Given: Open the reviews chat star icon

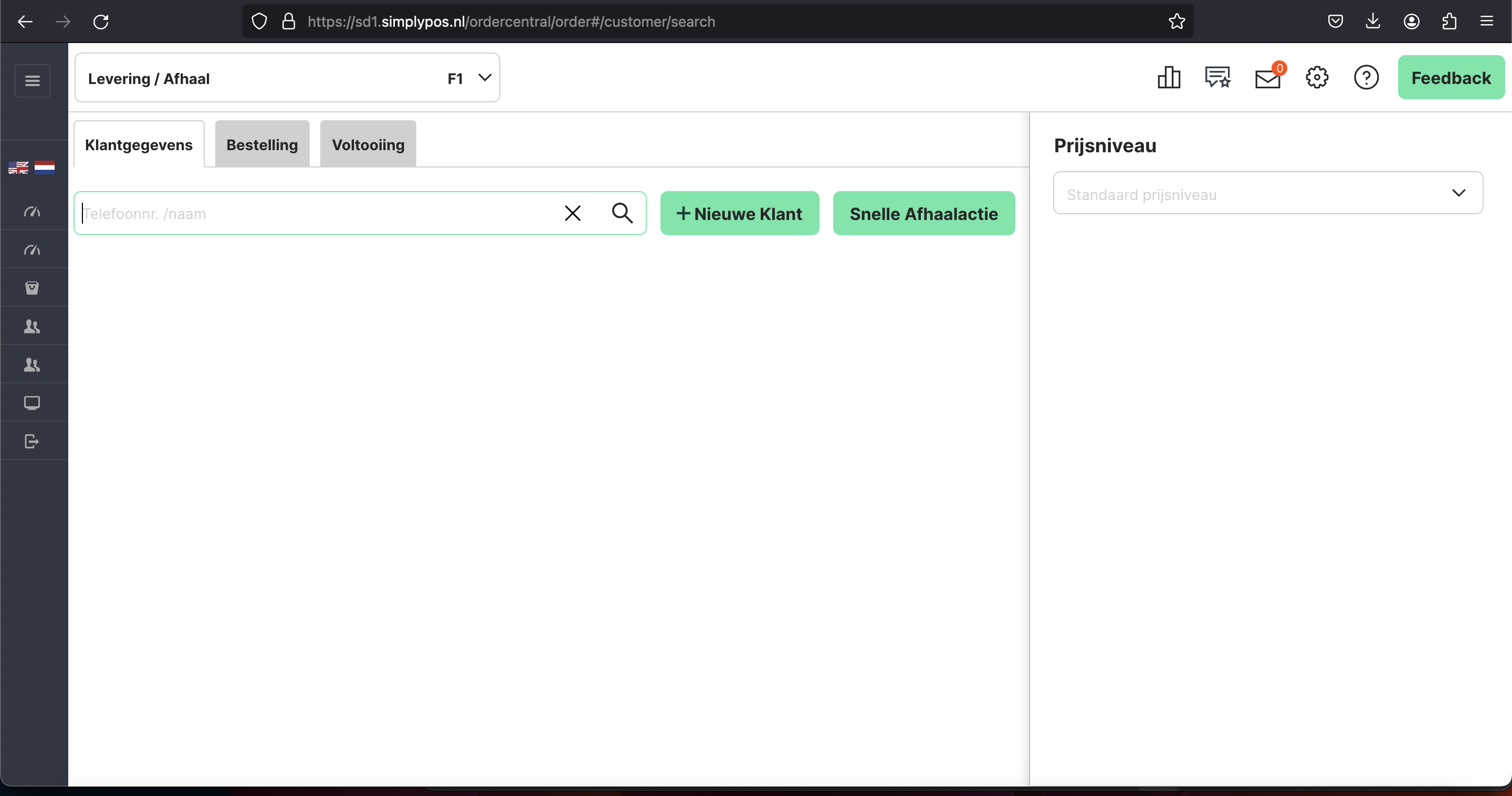Looking at the screenshot, I should coord(1218,78).
